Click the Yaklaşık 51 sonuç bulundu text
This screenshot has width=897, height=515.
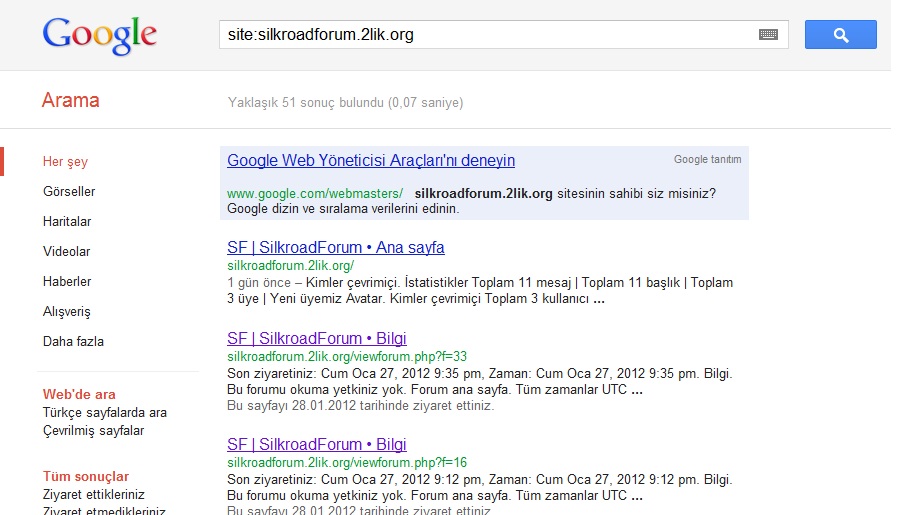346,102
